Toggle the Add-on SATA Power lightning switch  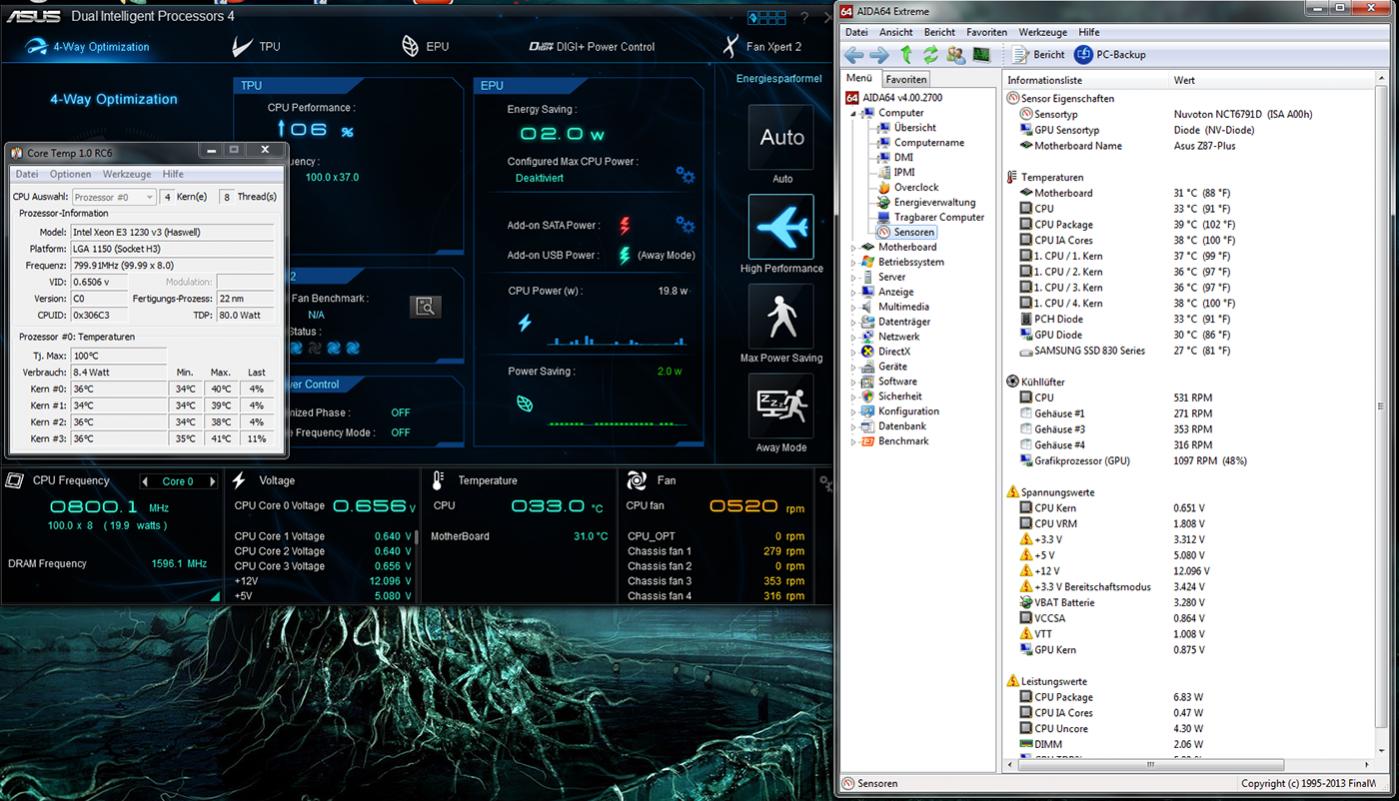pyautogui.click(x=625, y=225)
